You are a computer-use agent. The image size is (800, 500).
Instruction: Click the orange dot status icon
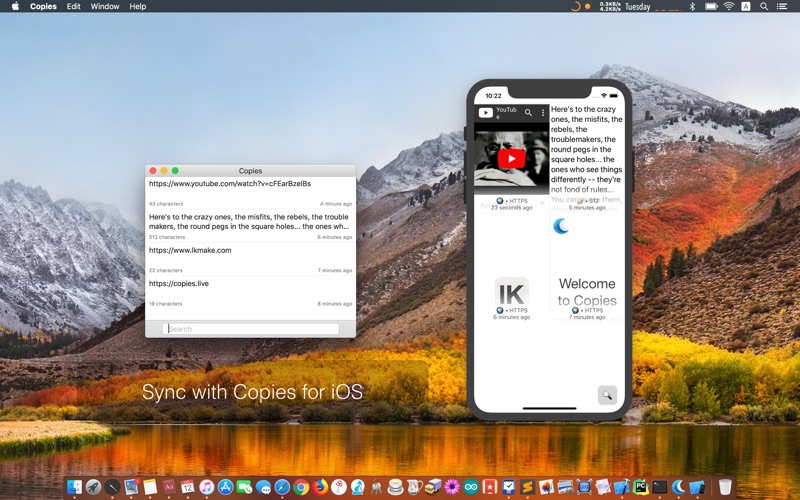(x=588, y=7)
